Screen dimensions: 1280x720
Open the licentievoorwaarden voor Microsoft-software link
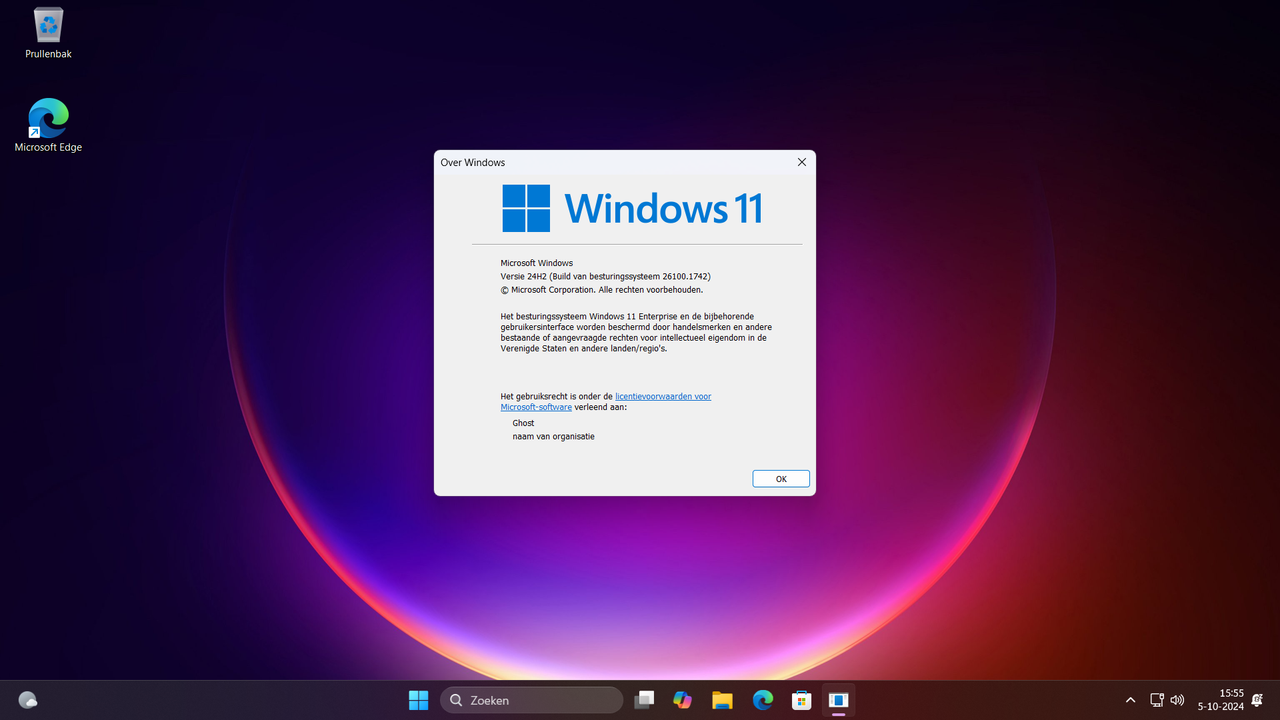point(606,402)
